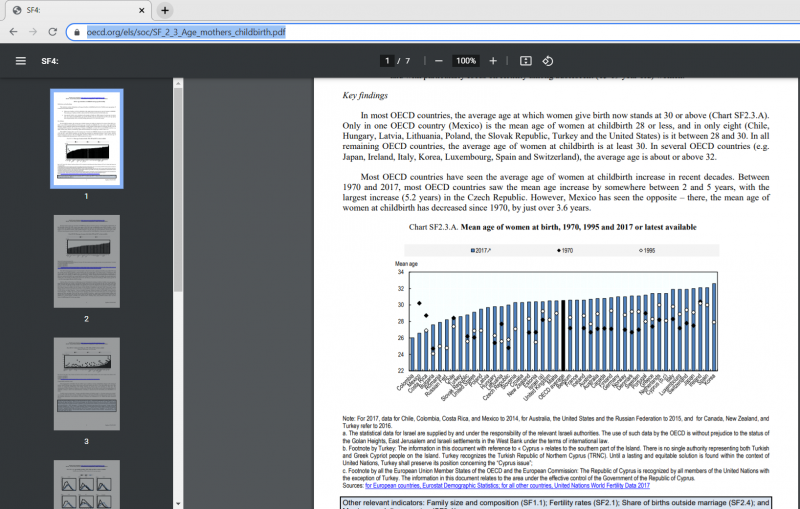Screen dimensions: 800x509
Task: Select the SF4: browser tab
Action: (x=76, y=10)
